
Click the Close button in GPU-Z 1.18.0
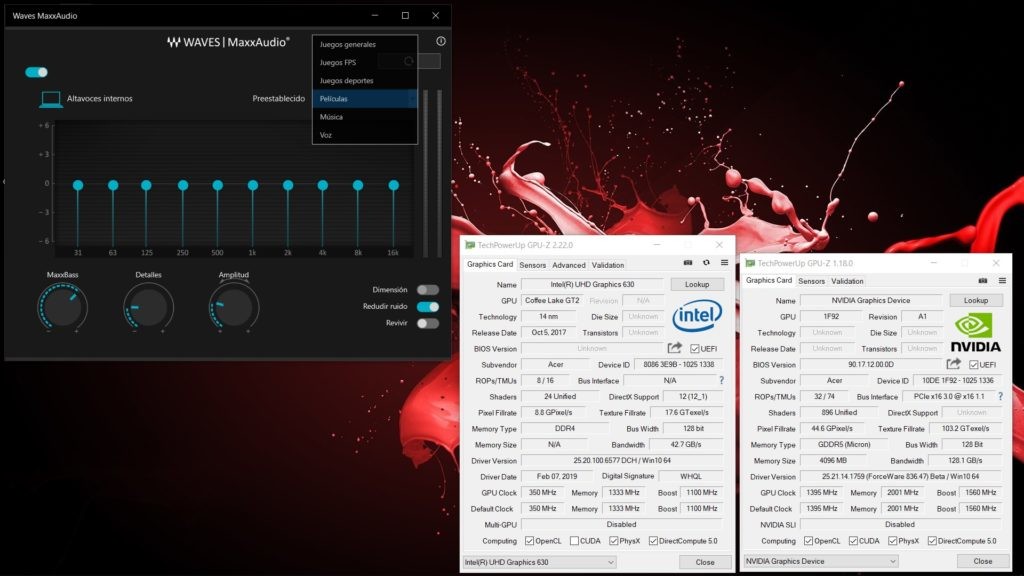(x=983, y=561)
